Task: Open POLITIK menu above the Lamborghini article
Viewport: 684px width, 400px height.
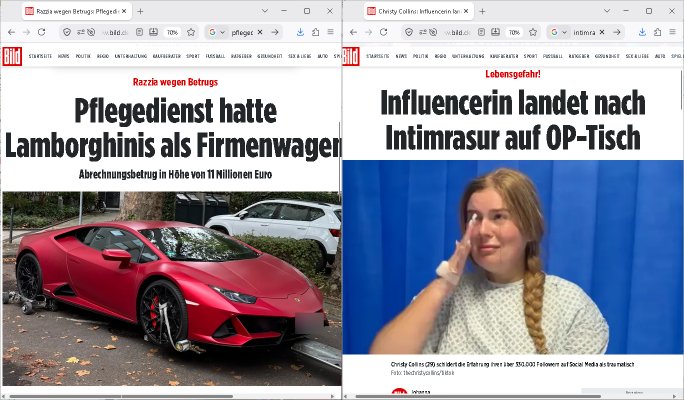Action: pos(83,56)
